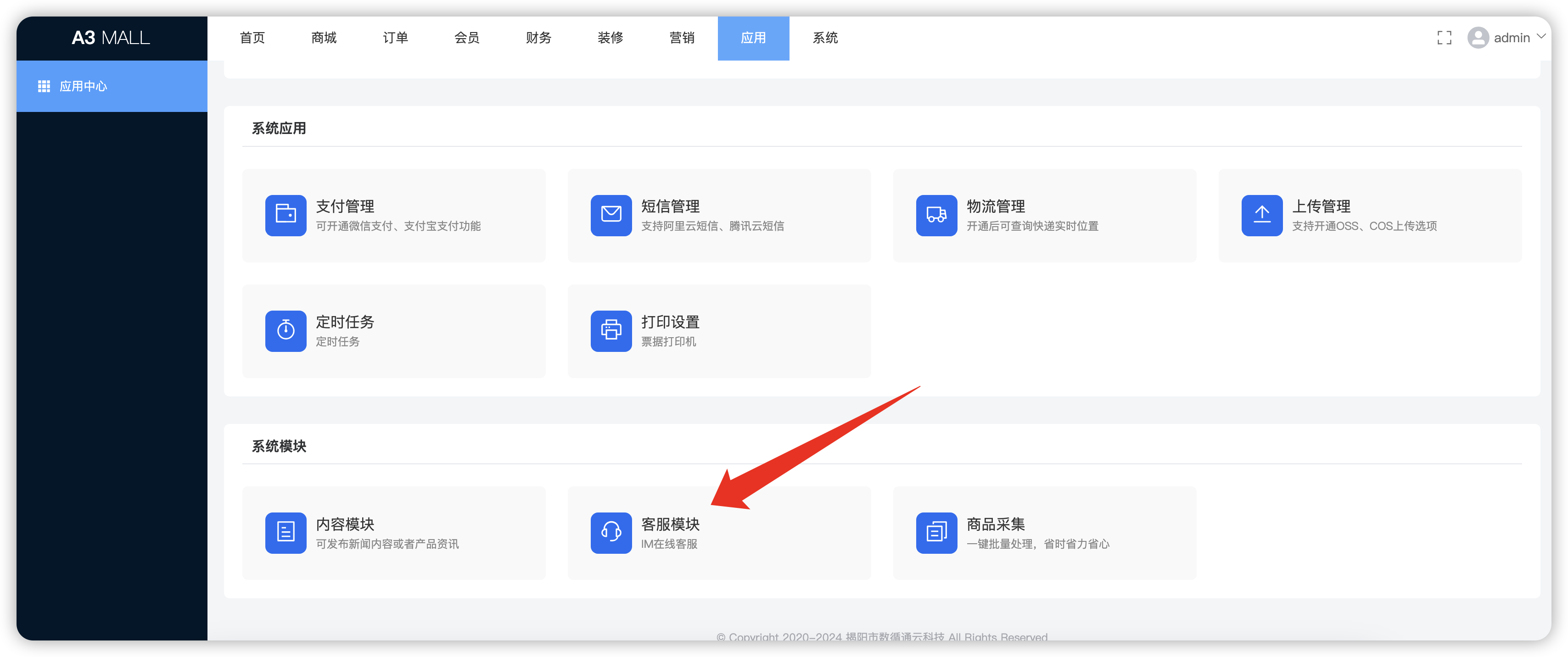Click the admin user avatar icon

point(1478,38)
